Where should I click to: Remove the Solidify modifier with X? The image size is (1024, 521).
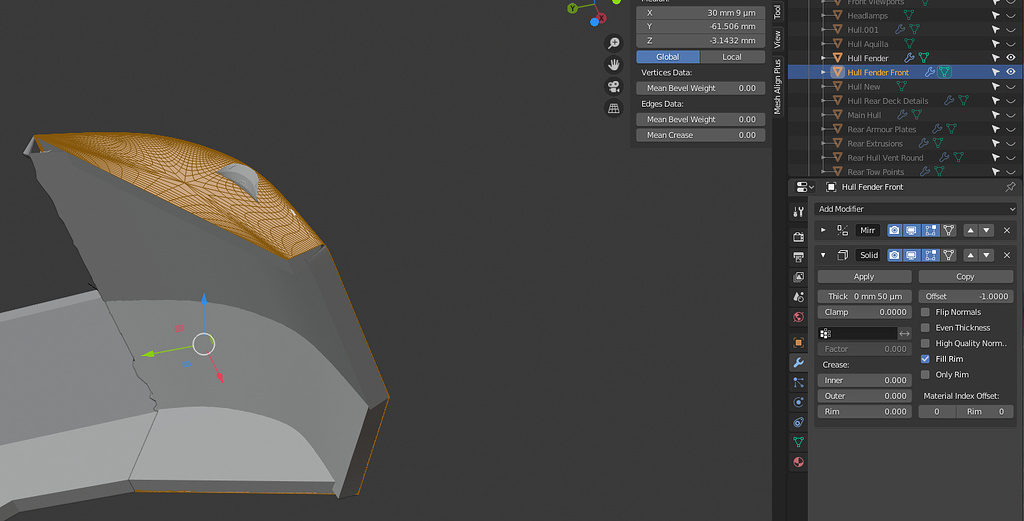click(x=1006, y=255)
